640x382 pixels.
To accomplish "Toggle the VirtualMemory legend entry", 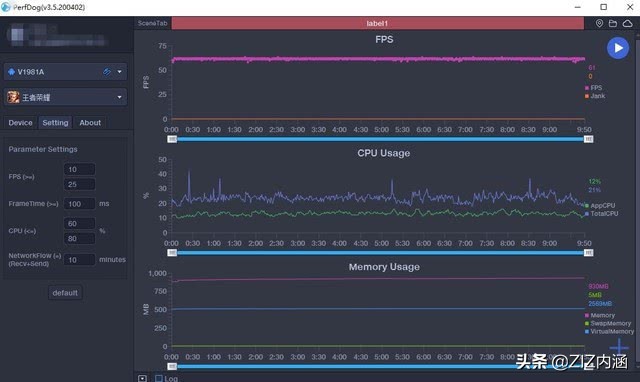I will [609, 331].
